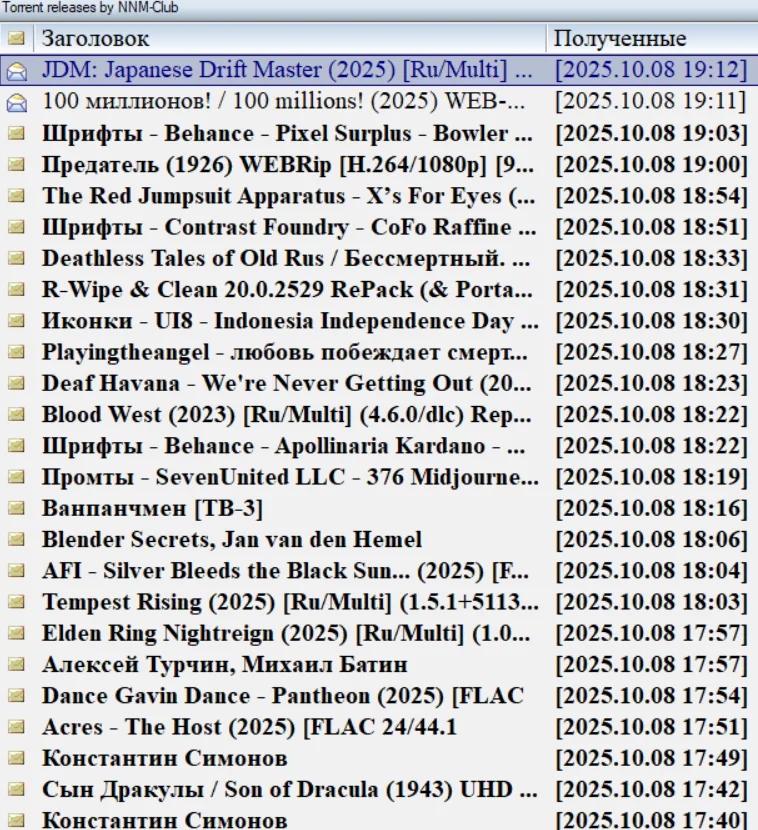
Task: Click unread envelope icon beside Dance Gavin Dance
Action: [x=16, y=695]
